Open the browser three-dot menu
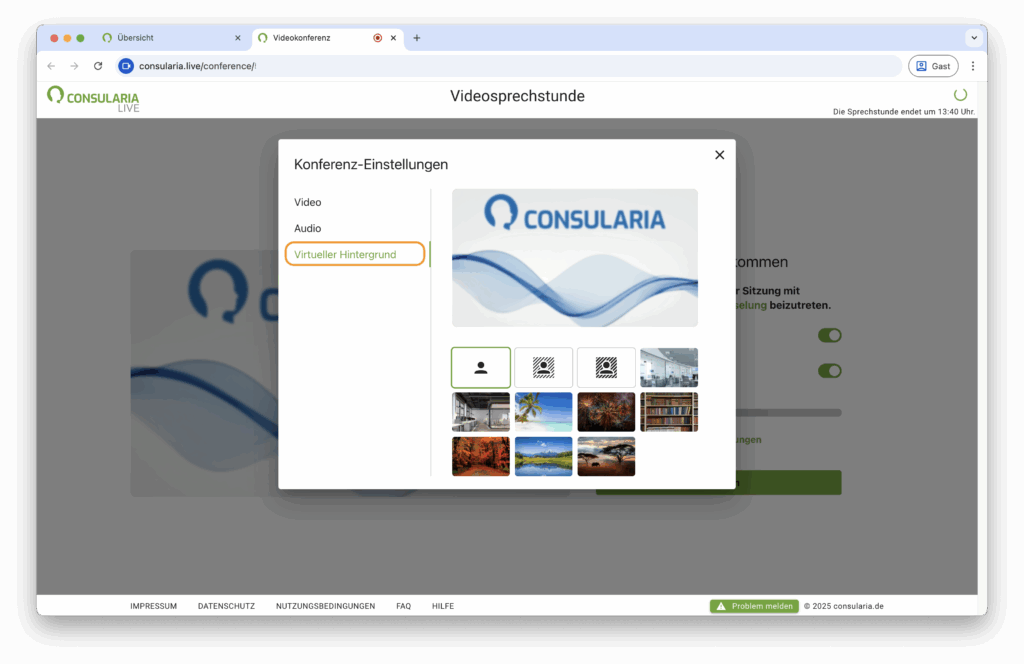Screen dimensions: 1024x664 (973, 66)
